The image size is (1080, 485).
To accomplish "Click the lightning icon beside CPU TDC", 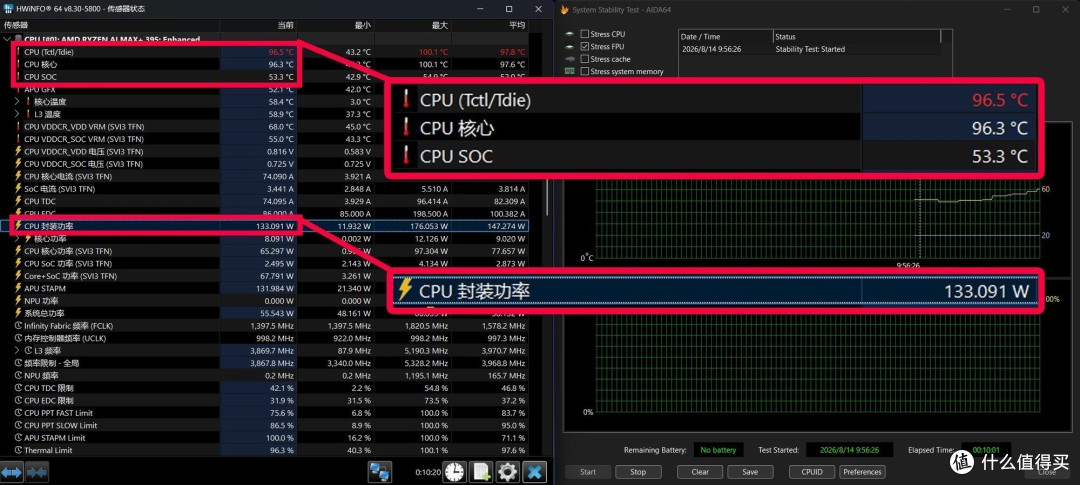I will tap(19, 200).
